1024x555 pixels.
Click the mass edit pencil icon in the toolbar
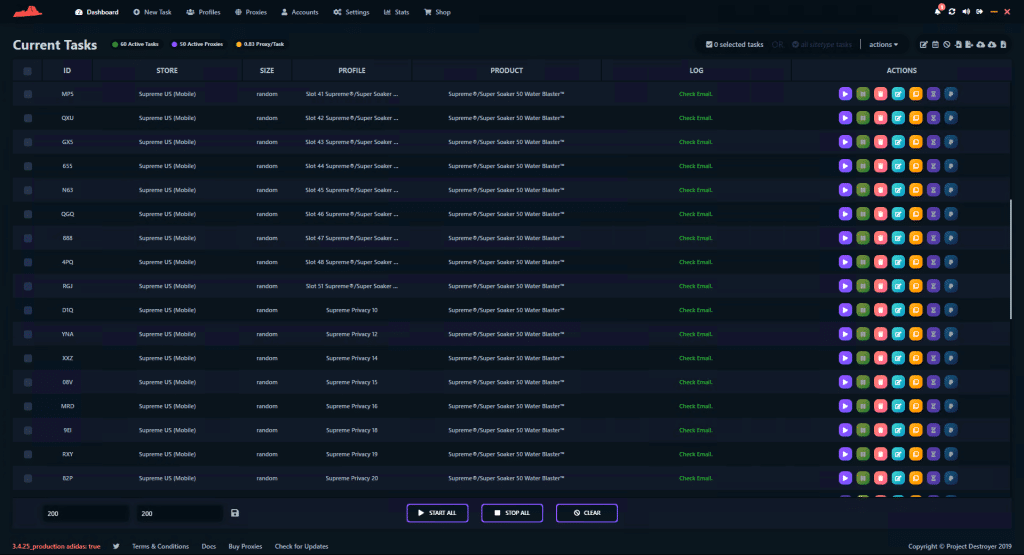tap(923, 44)
